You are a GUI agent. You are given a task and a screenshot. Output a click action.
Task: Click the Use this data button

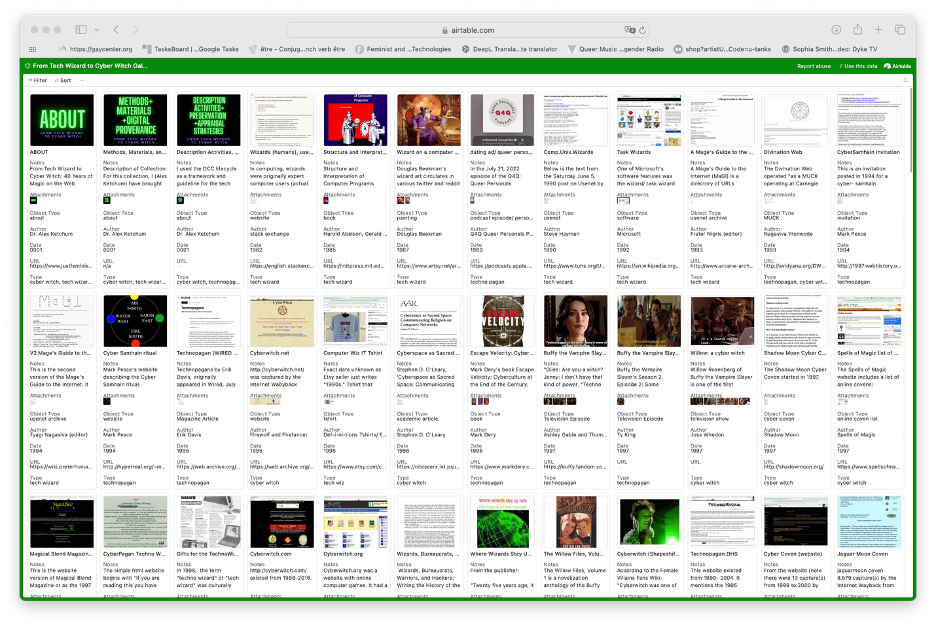(x=858, y=66)
